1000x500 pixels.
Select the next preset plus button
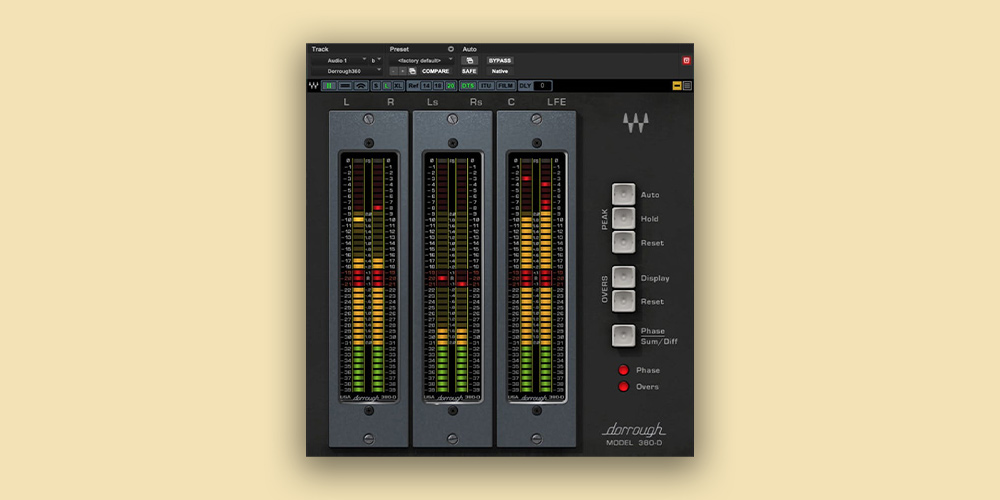(x=402, y=71)
